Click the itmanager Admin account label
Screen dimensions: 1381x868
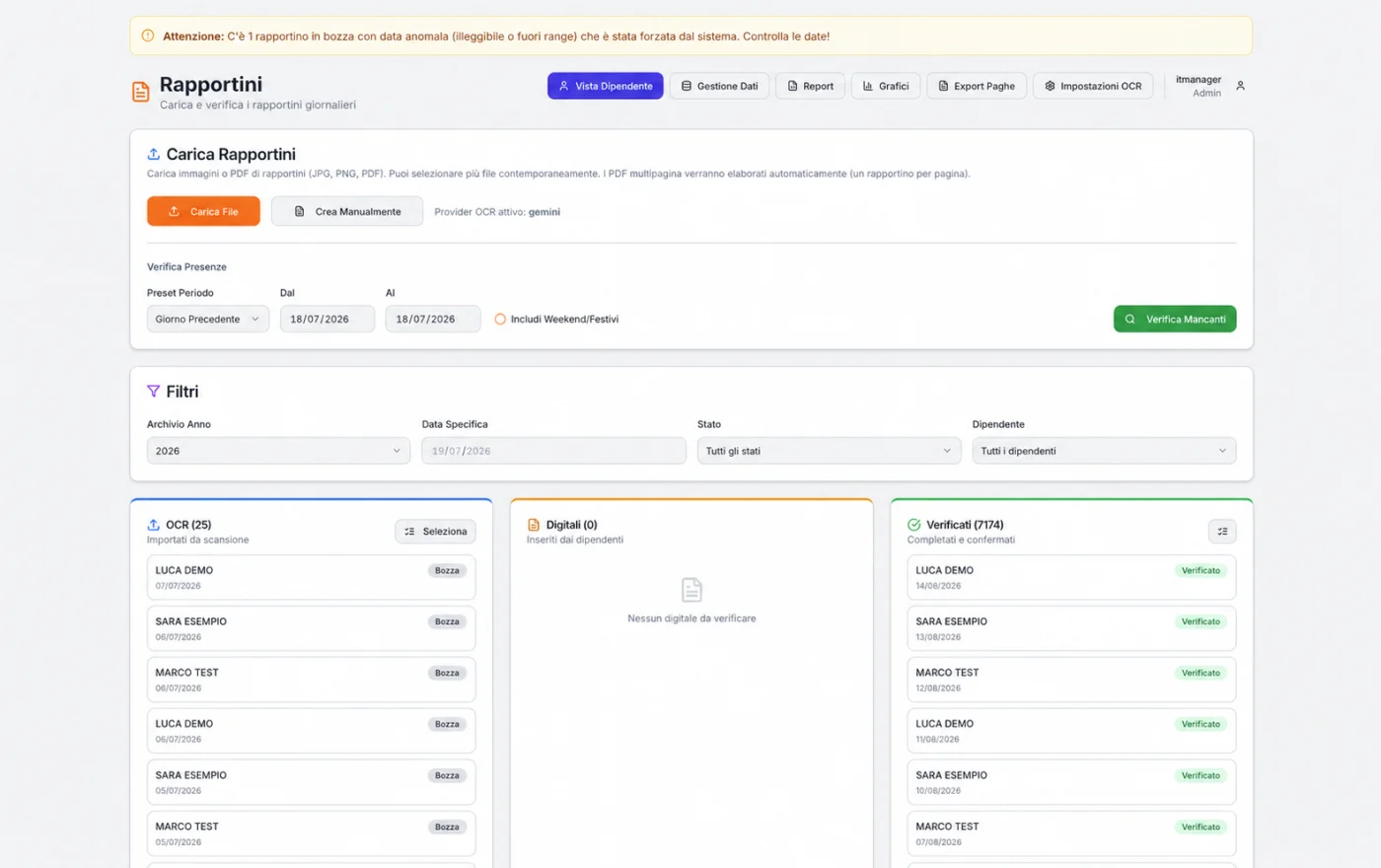click(x=1199, y=86)
